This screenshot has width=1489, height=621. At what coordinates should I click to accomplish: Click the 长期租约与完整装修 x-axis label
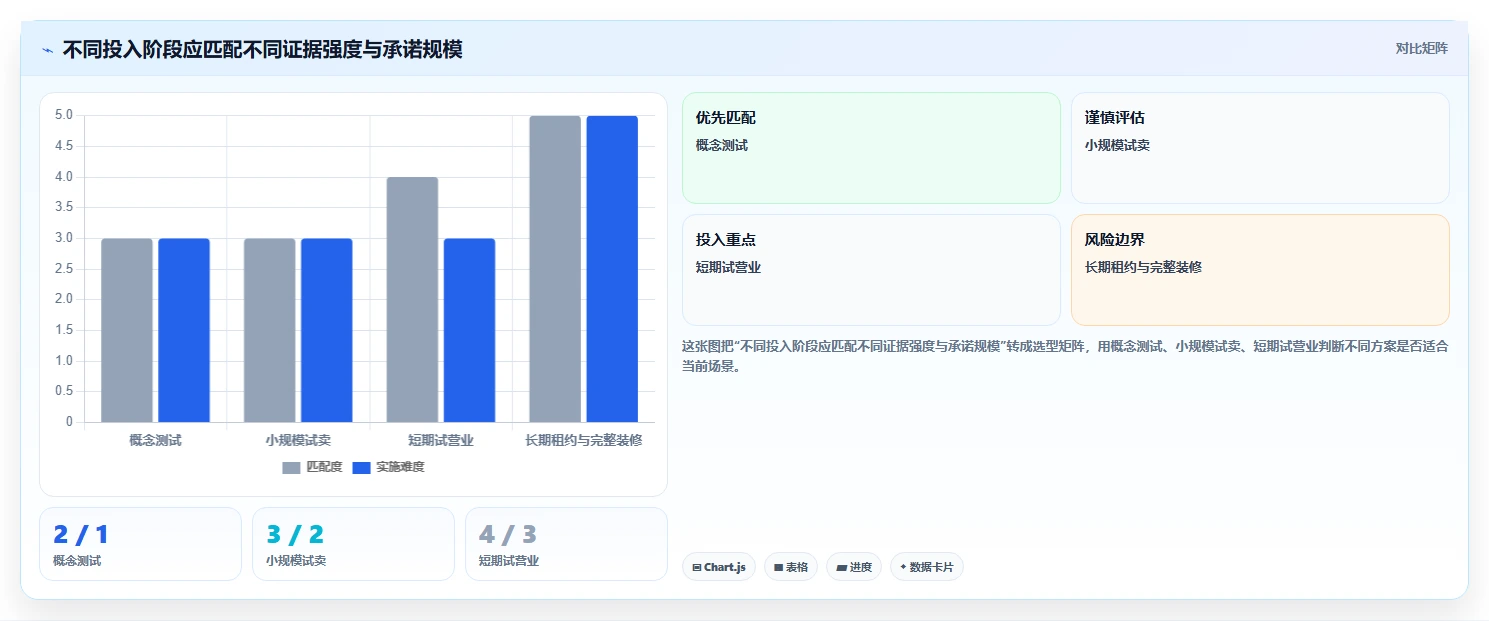click(584, 440)
